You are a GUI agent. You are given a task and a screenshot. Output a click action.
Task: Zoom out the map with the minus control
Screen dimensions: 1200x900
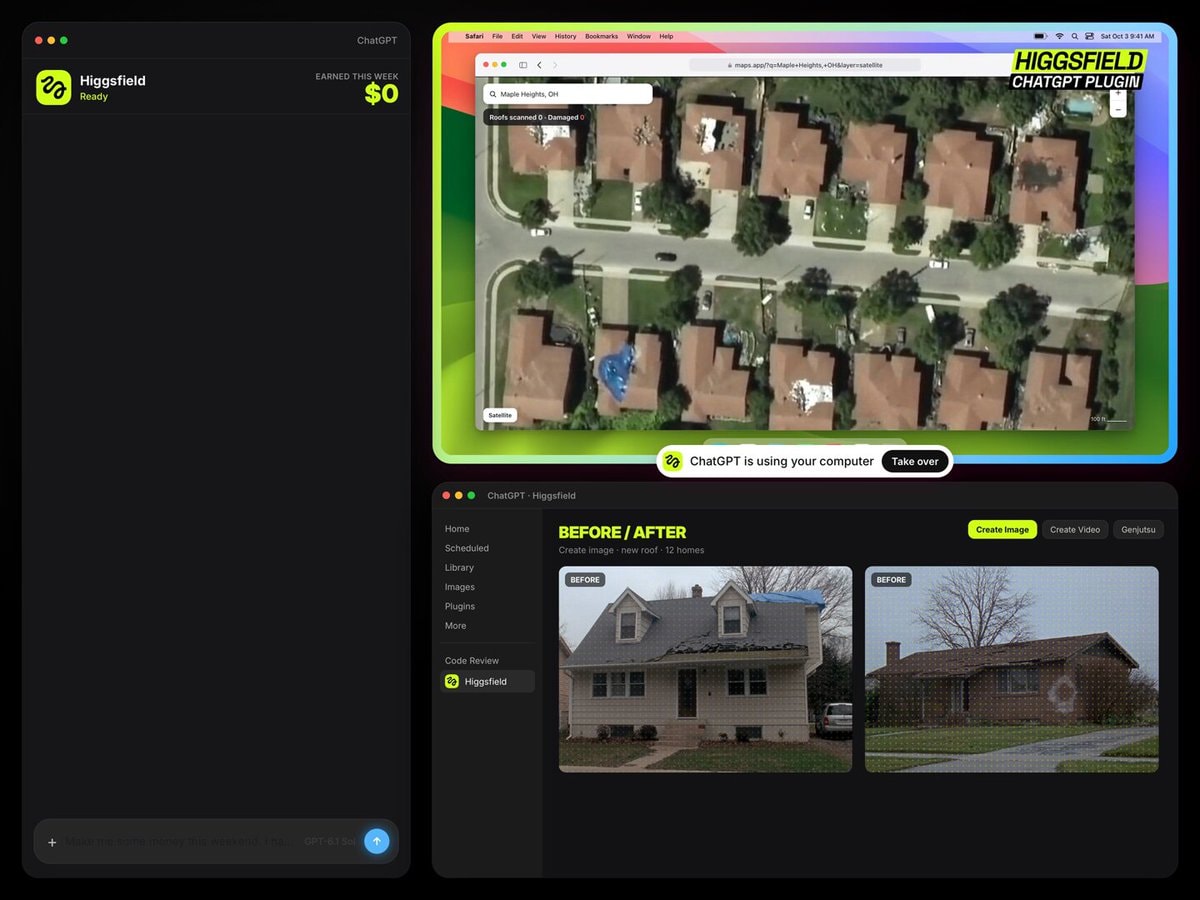pos(1118,109)
